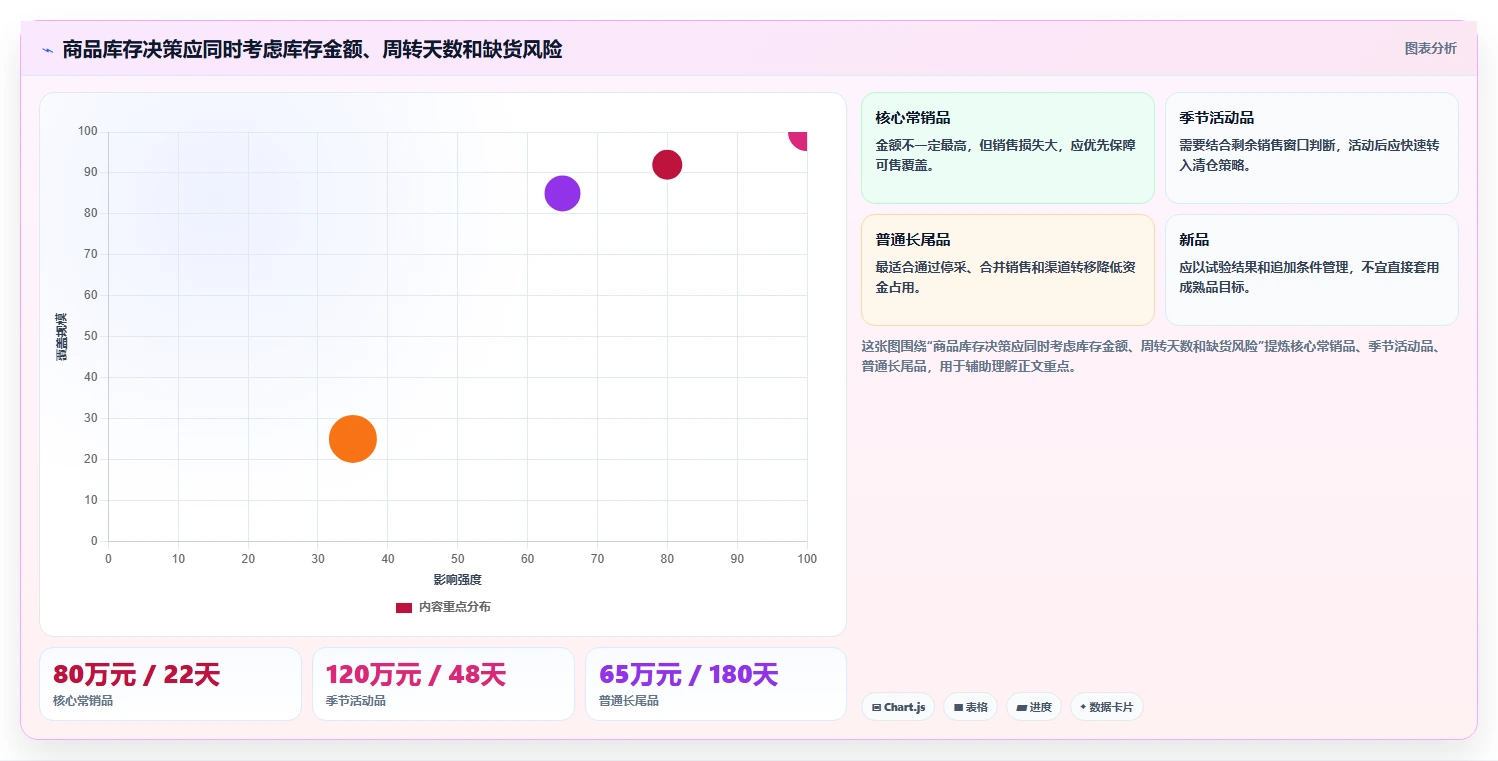The width and height of the screenshot is (1498, 761).
Task: Open the 核心常销品 description card
Action: [x=1008, y=148]
